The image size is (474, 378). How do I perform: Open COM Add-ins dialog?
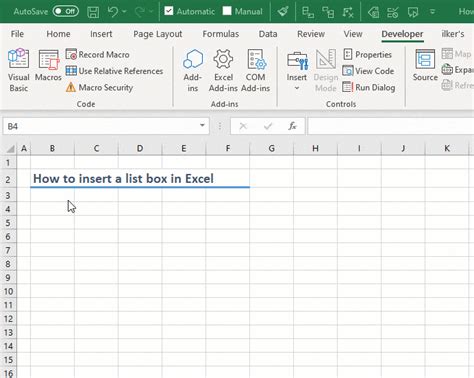[x=255, y=70]
